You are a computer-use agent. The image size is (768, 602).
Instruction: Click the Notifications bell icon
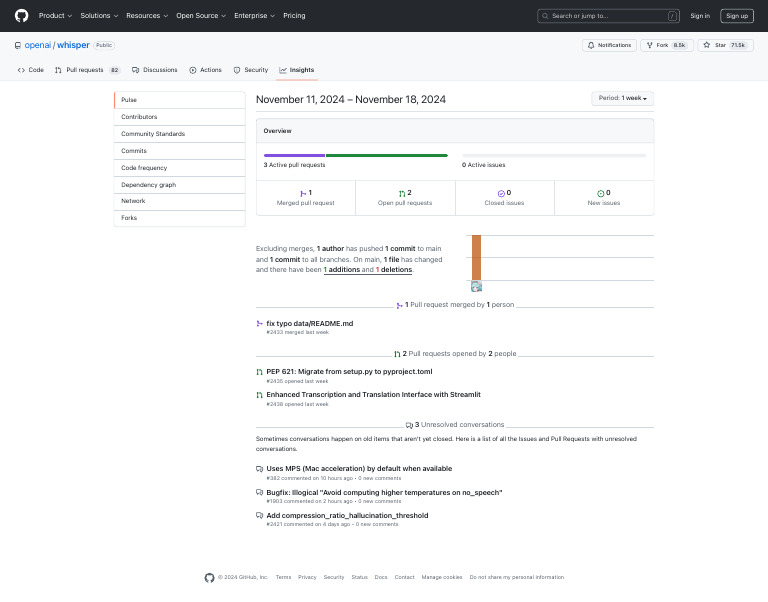tap(592, 45)
